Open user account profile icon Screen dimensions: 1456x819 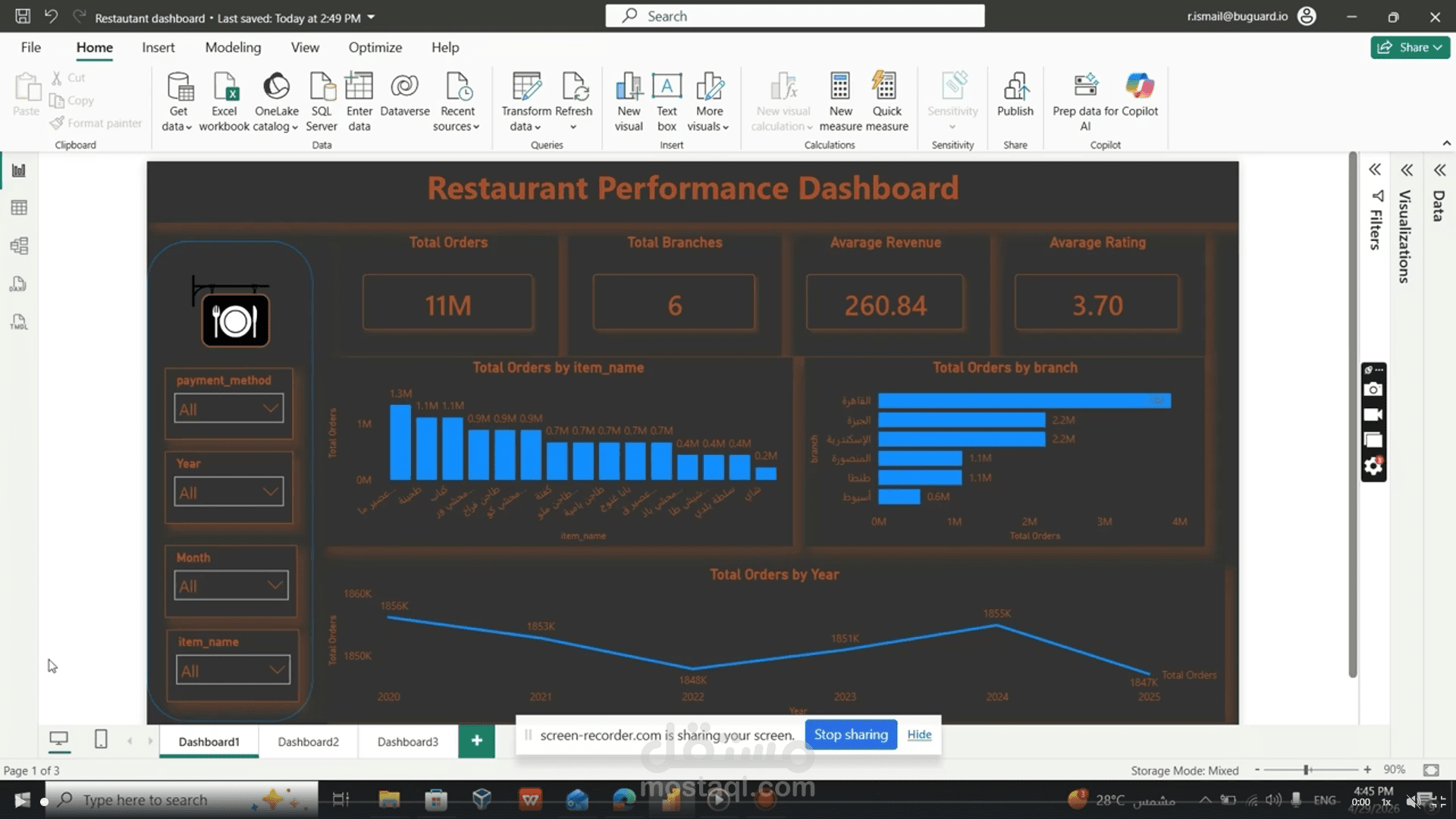[1307, 16]
